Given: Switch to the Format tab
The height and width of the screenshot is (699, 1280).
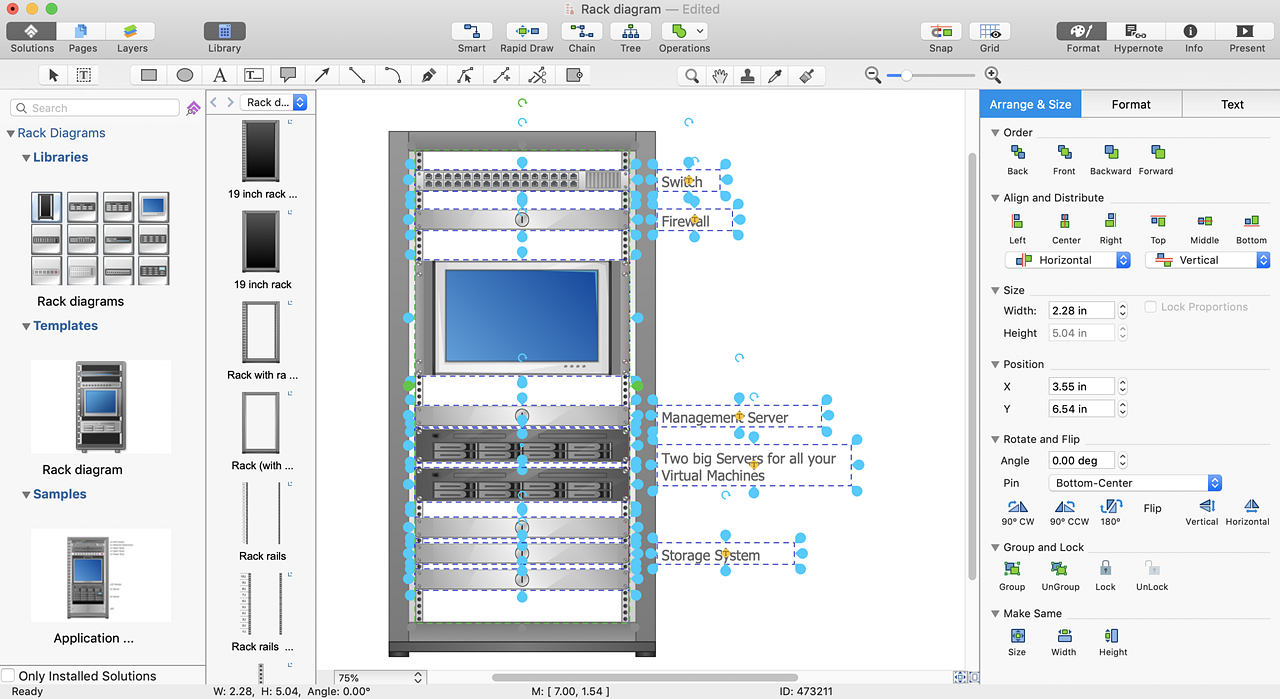Looking at the screenshot, I should tap(1131, 103).
